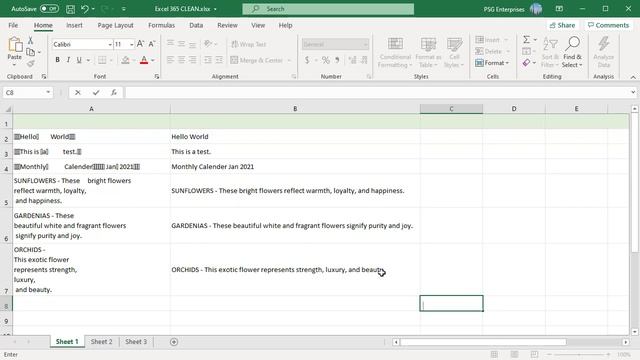Expand the formula bar chevron
This screenshot has height=360, width=640.
click(x=633, y=93)
